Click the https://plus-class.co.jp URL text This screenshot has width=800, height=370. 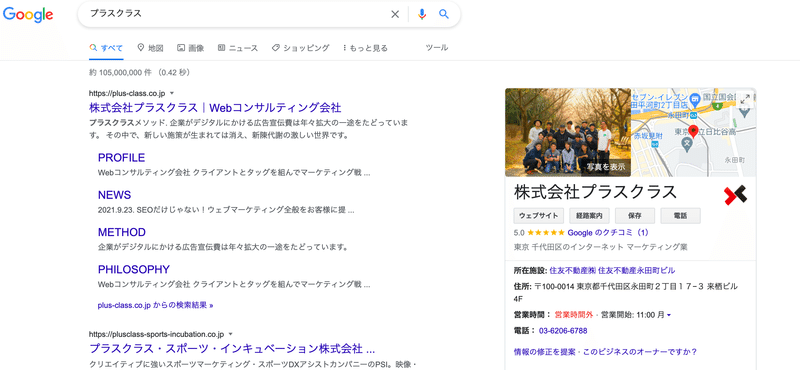click(127, 93)
